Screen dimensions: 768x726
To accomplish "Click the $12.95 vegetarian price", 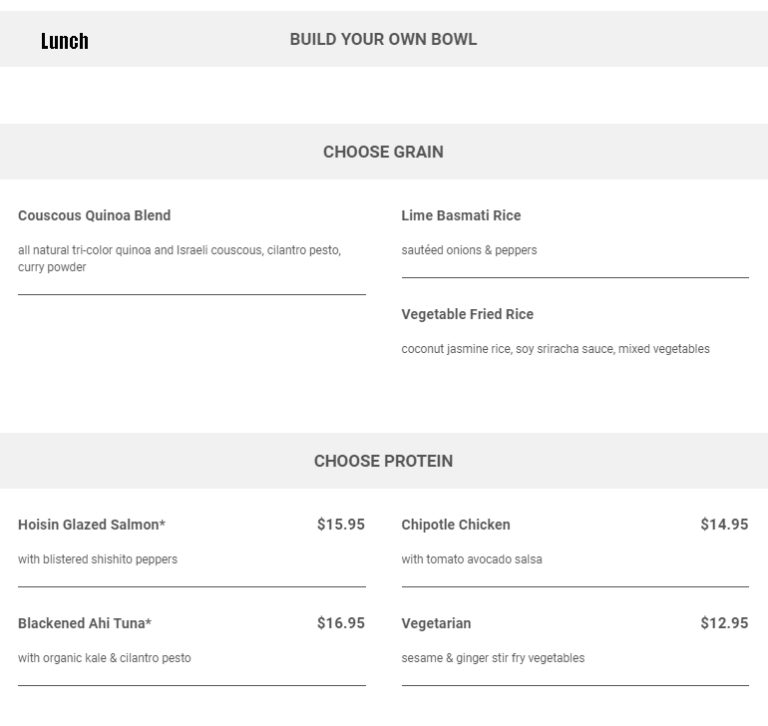I will 724,623.
